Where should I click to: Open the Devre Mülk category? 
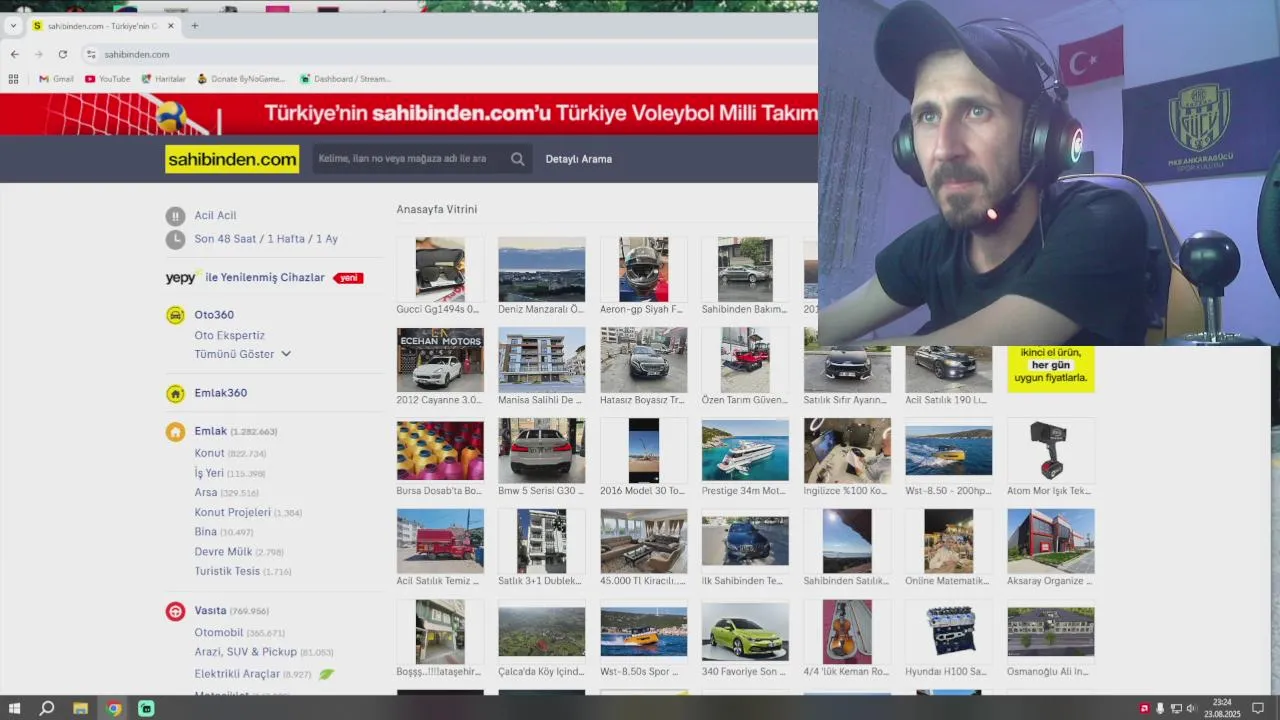click(x=223, y=552)
